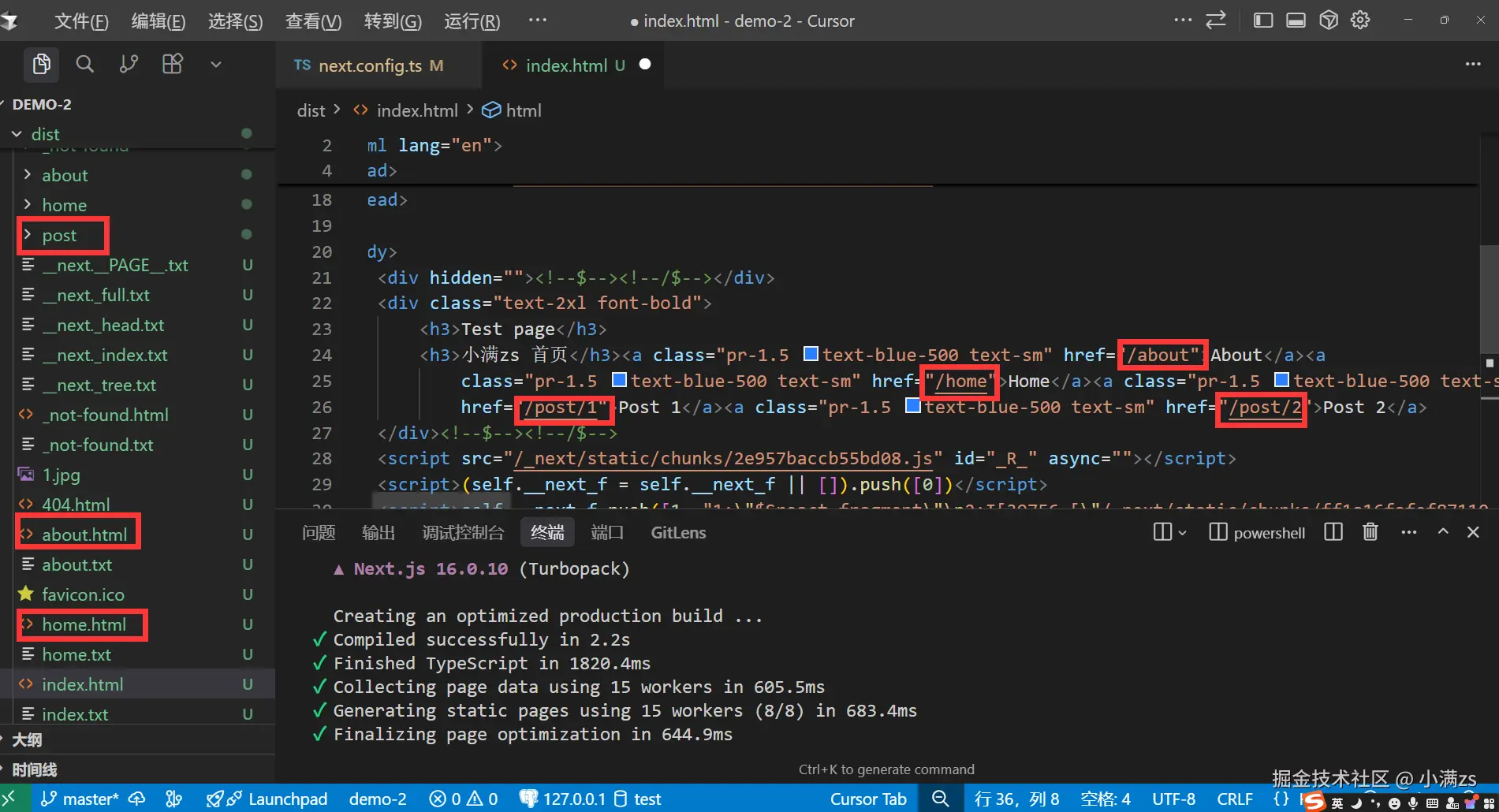This screenshot has height=812, width=1499.
Task: Click the unsaved dot on index.html tab
Action: pos(645,65)
